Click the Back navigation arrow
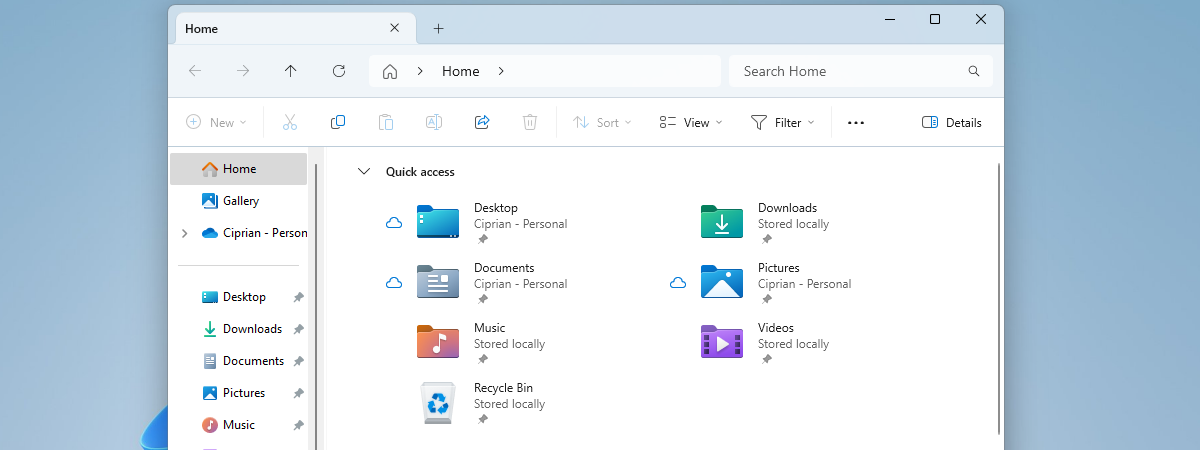This screenshot has height=450, width=1200. (x=195, y=71)
